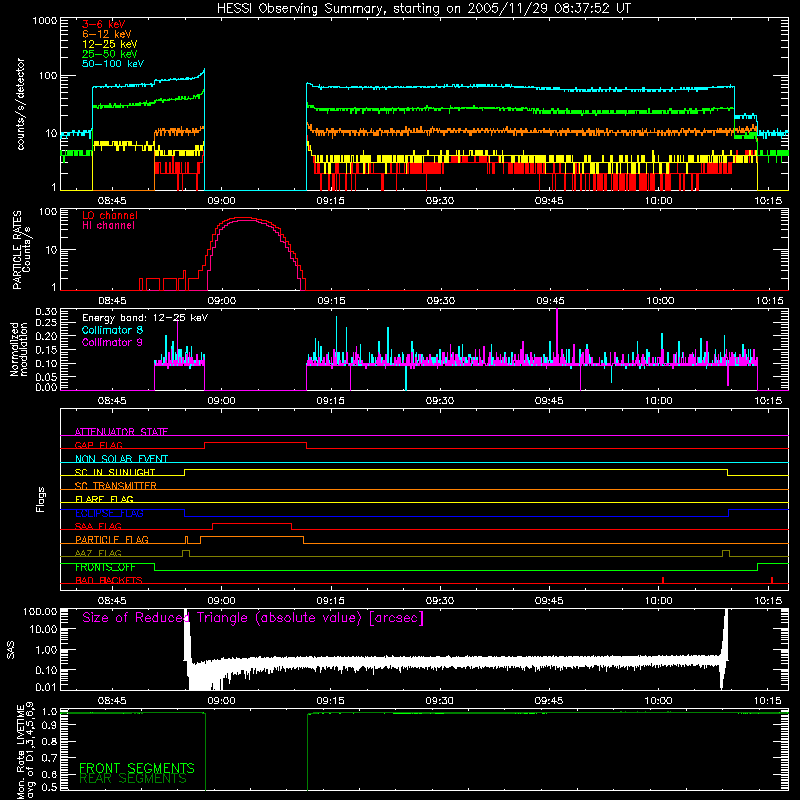
Task: Select the orange 6-12 keV legend label
Action: [x=107, y=34]
